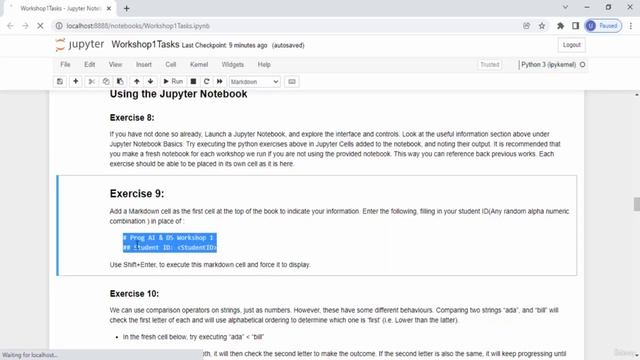The width and height of the screenshot is (640, 360).
Task: Interrupt the kernel with stop icon
Action: point(193,82)
